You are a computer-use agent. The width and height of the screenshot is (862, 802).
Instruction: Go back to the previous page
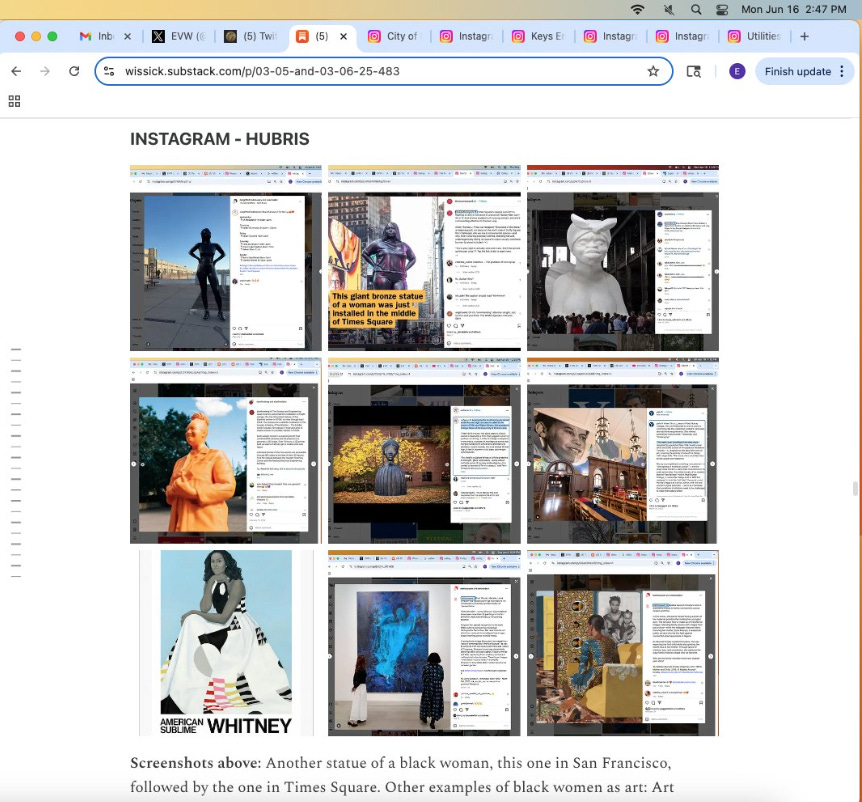click(x=16, y=71)
